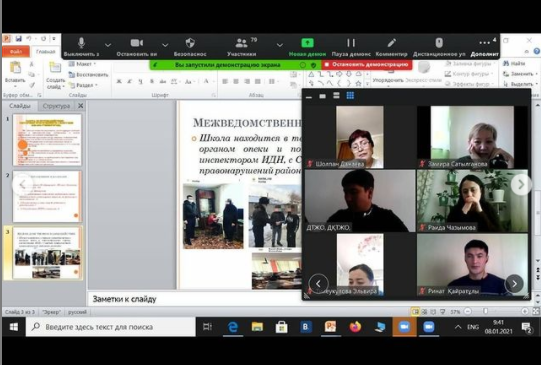Go to next gallery page using right arrow
This screenshot has width=541, height=365.
(x=521, y=185)
